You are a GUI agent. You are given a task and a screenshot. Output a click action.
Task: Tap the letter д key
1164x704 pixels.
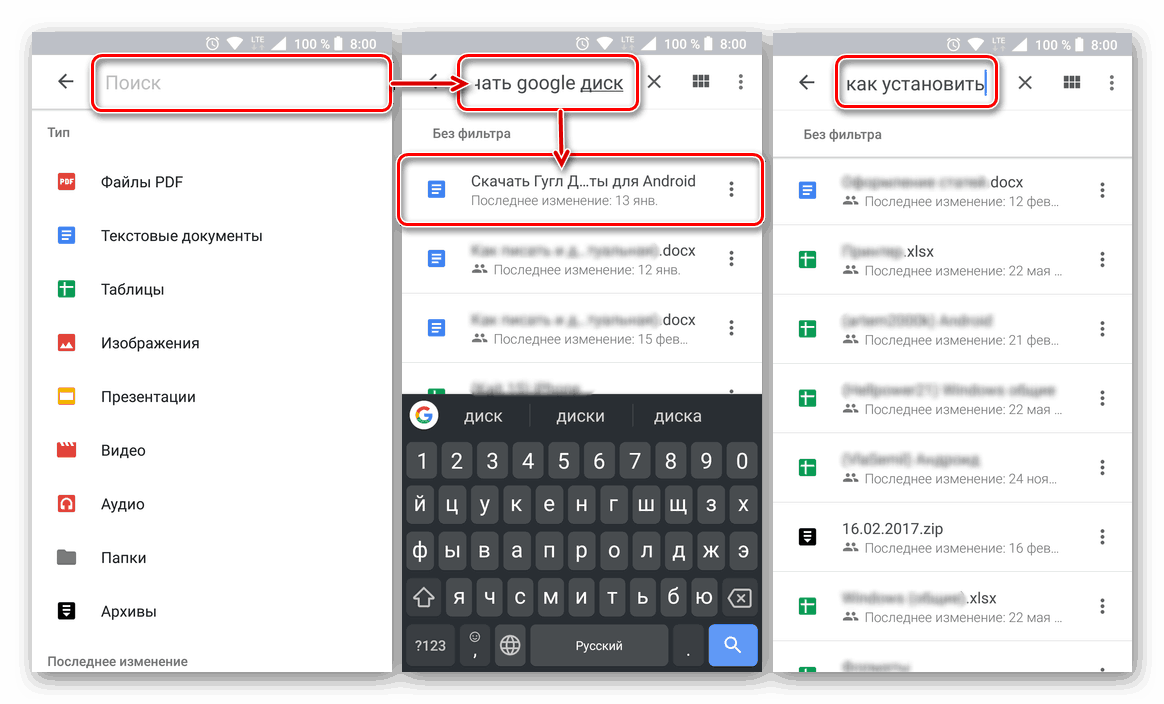pos(679,551)
